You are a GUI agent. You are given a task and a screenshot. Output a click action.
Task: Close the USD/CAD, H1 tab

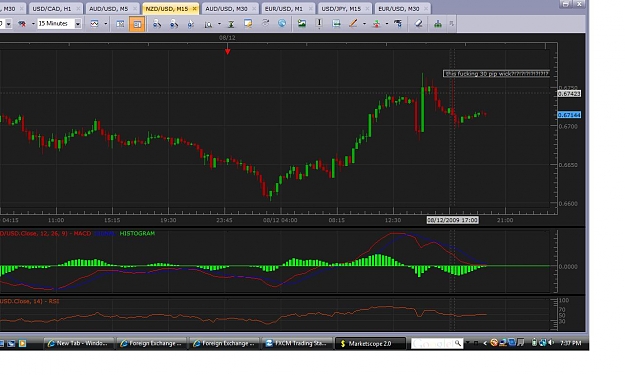point(78,8)
